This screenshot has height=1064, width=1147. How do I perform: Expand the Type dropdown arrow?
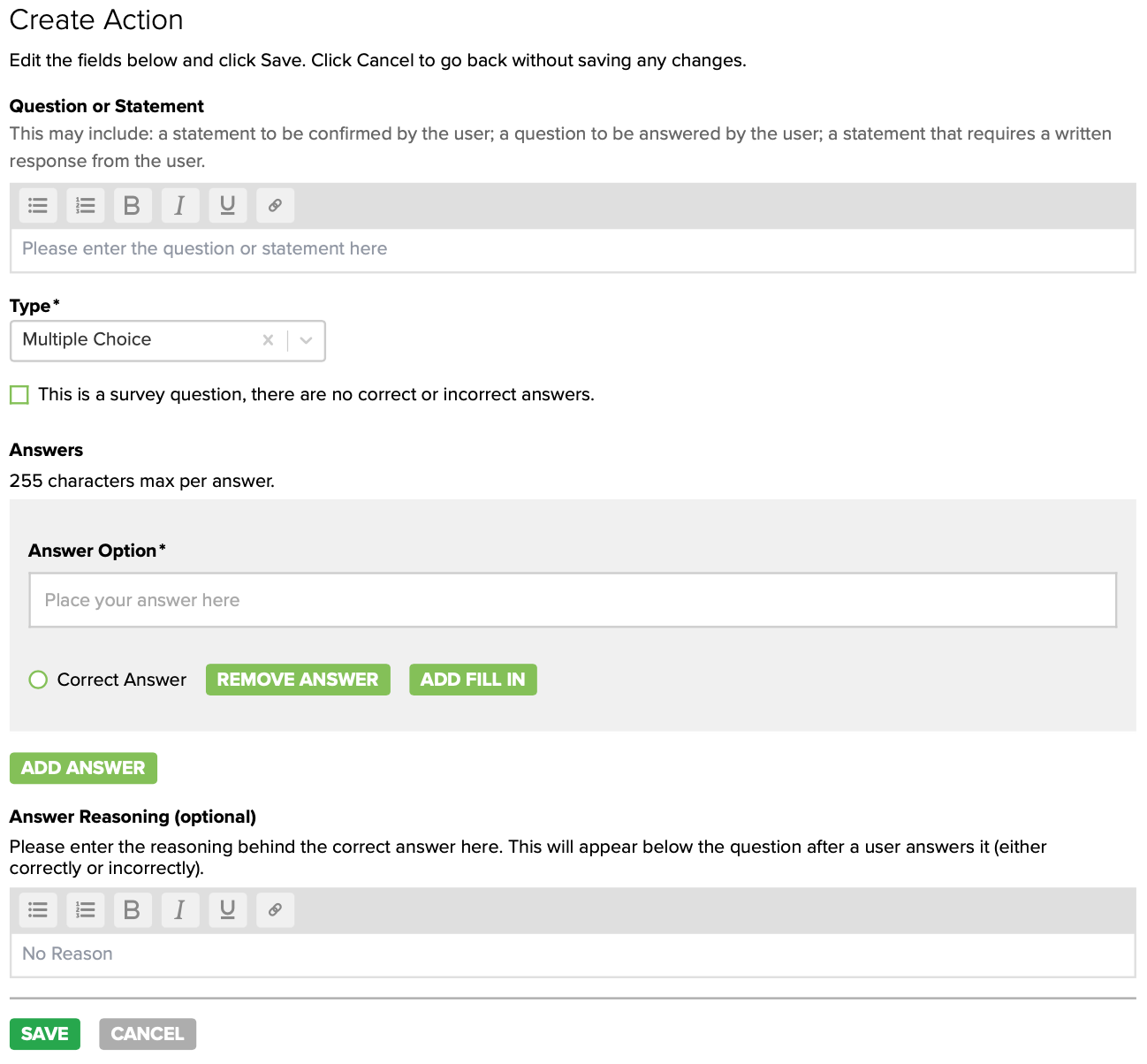307,340
